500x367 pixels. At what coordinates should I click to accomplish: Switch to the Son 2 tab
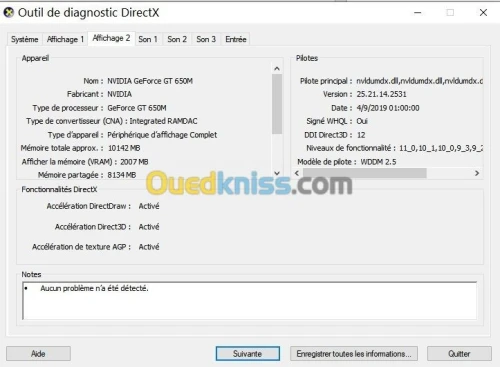pyautogui.click(x=177, y=39)
